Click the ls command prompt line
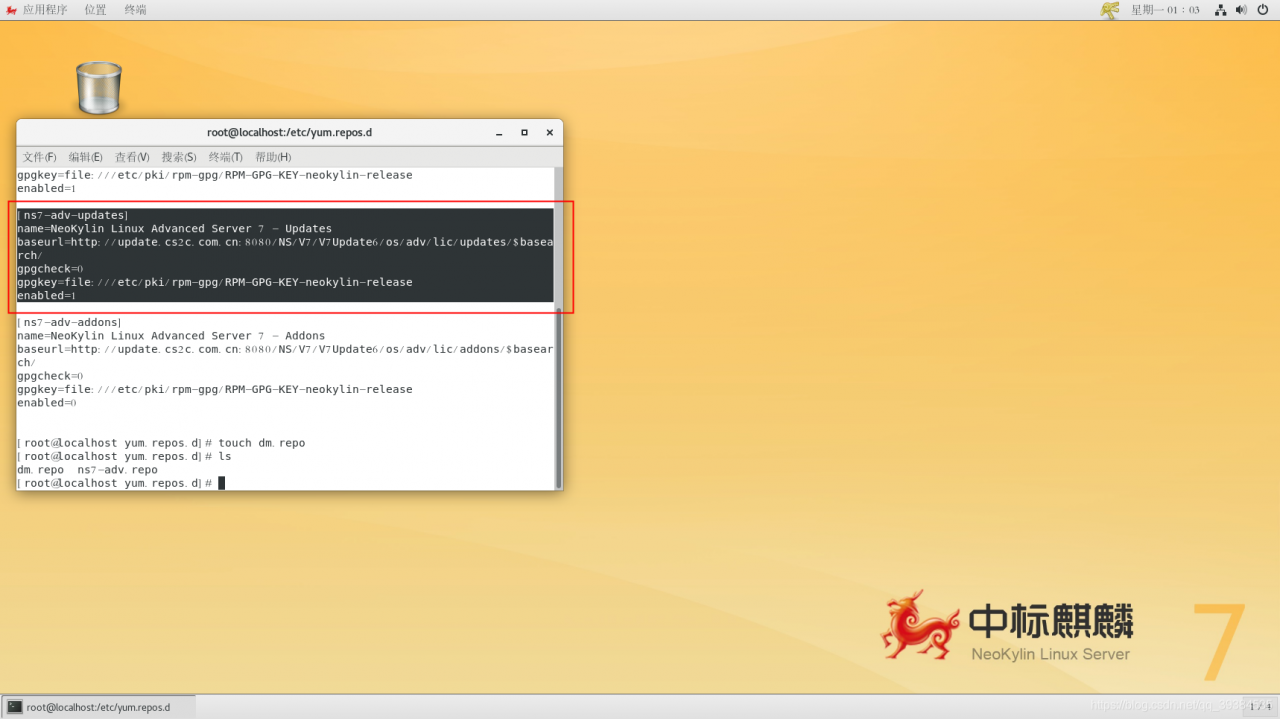The height and width of the screenshot is (719, 1280). coord(124,456)
